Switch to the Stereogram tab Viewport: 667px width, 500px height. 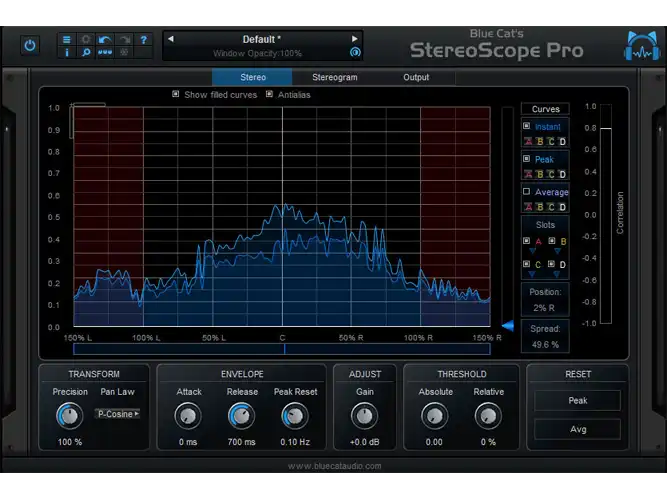tap(335, 77)
